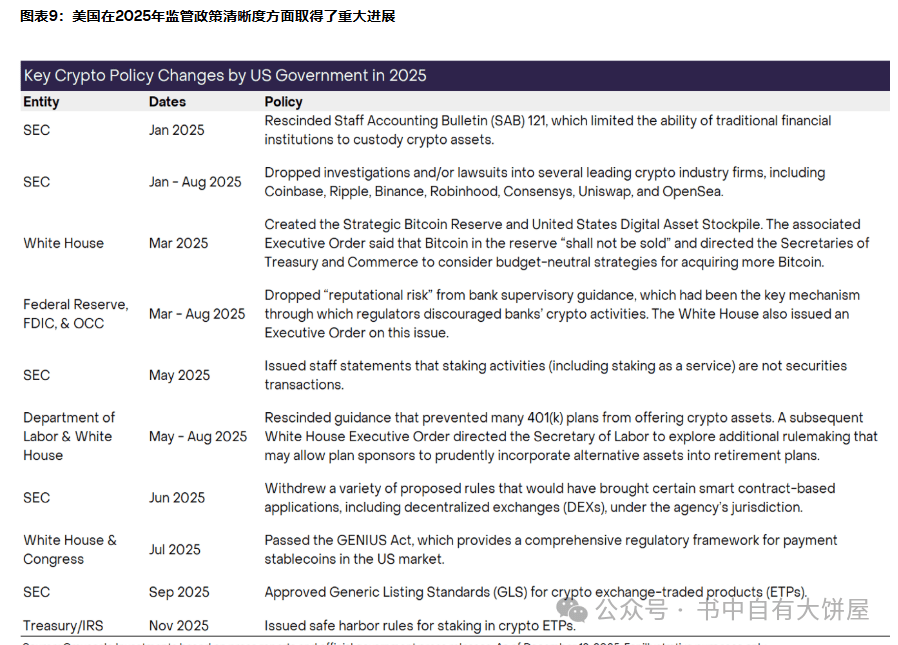Click the SEC cell in the Sep 2025 row
Viewport: 898px width, 645px height.
37,592
